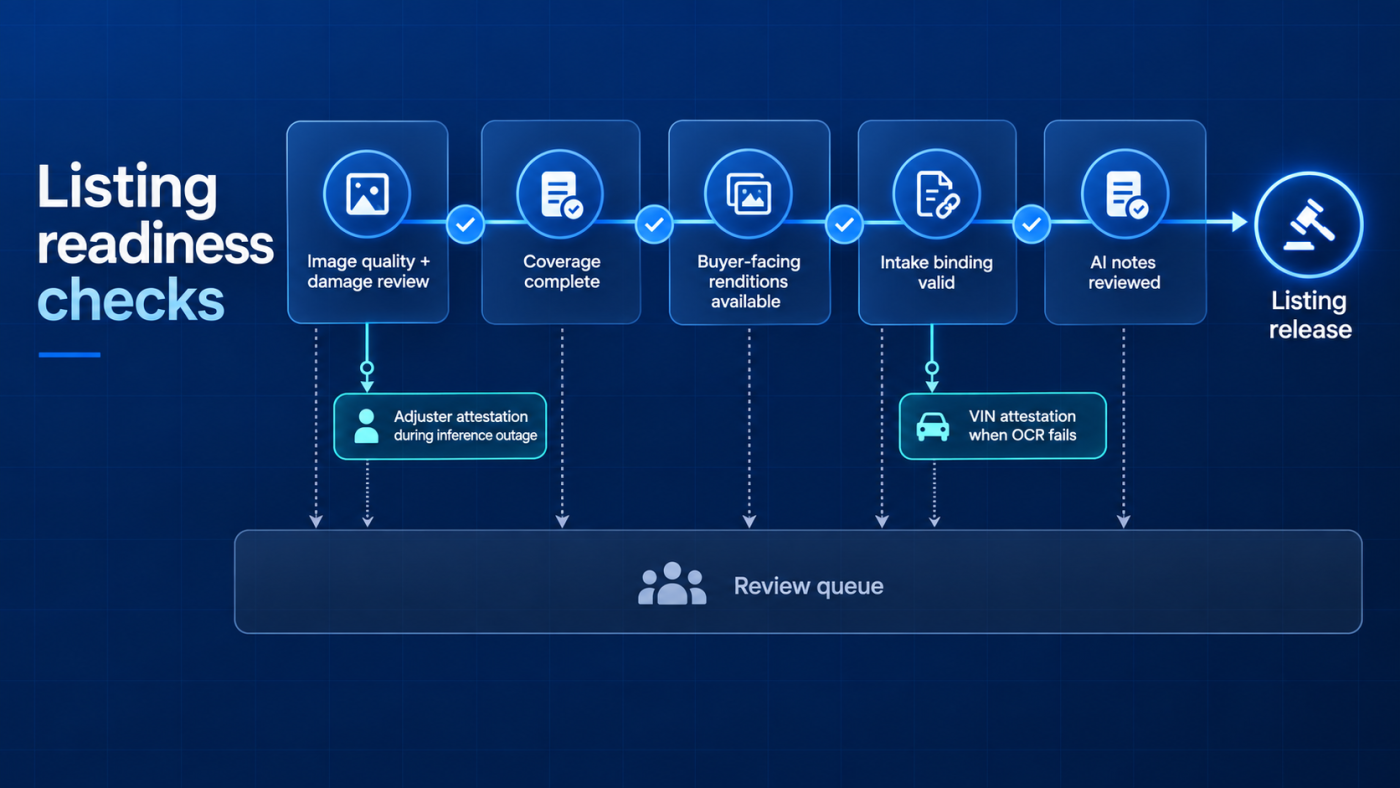Open the gallery icon above Buyer-facing renditions
1400x788 pixels.
[748, 194]
